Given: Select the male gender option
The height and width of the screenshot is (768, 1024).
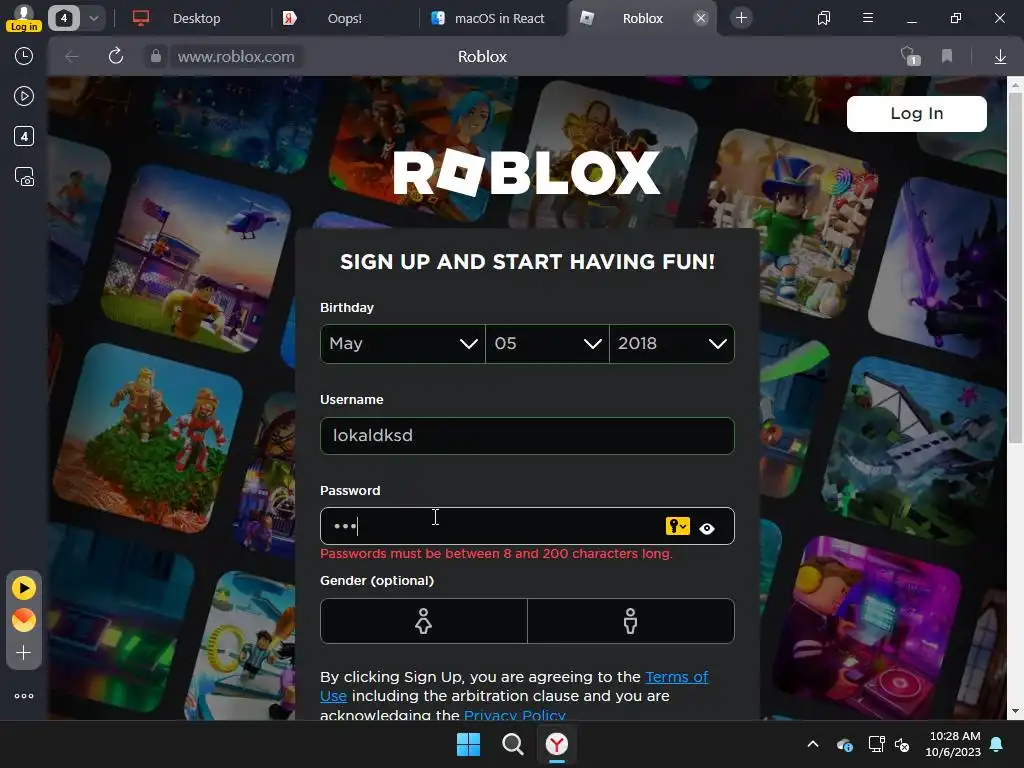Looking at the screenshot, I should click(x=631, y=621).
